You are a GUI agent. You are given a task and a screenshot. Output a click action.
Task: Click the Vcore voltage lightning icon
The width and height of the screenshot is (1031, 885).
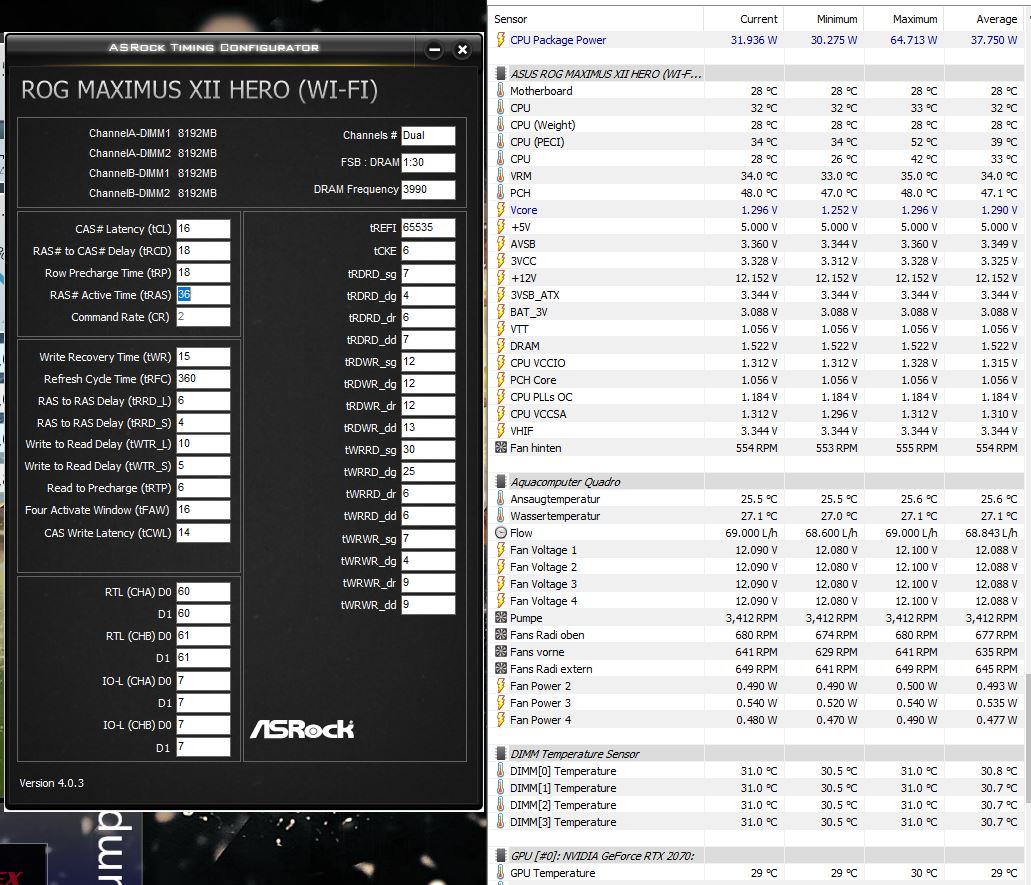pyautogui.click(x=500, y=210)
